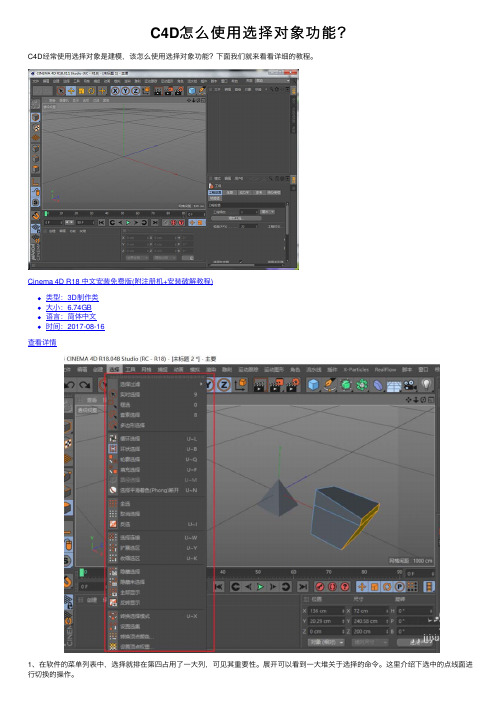The width and height of the screenshot is (504, 713).
Task: Click viewport move camera icon, lower screenshot
Action: tap(408, 400)
